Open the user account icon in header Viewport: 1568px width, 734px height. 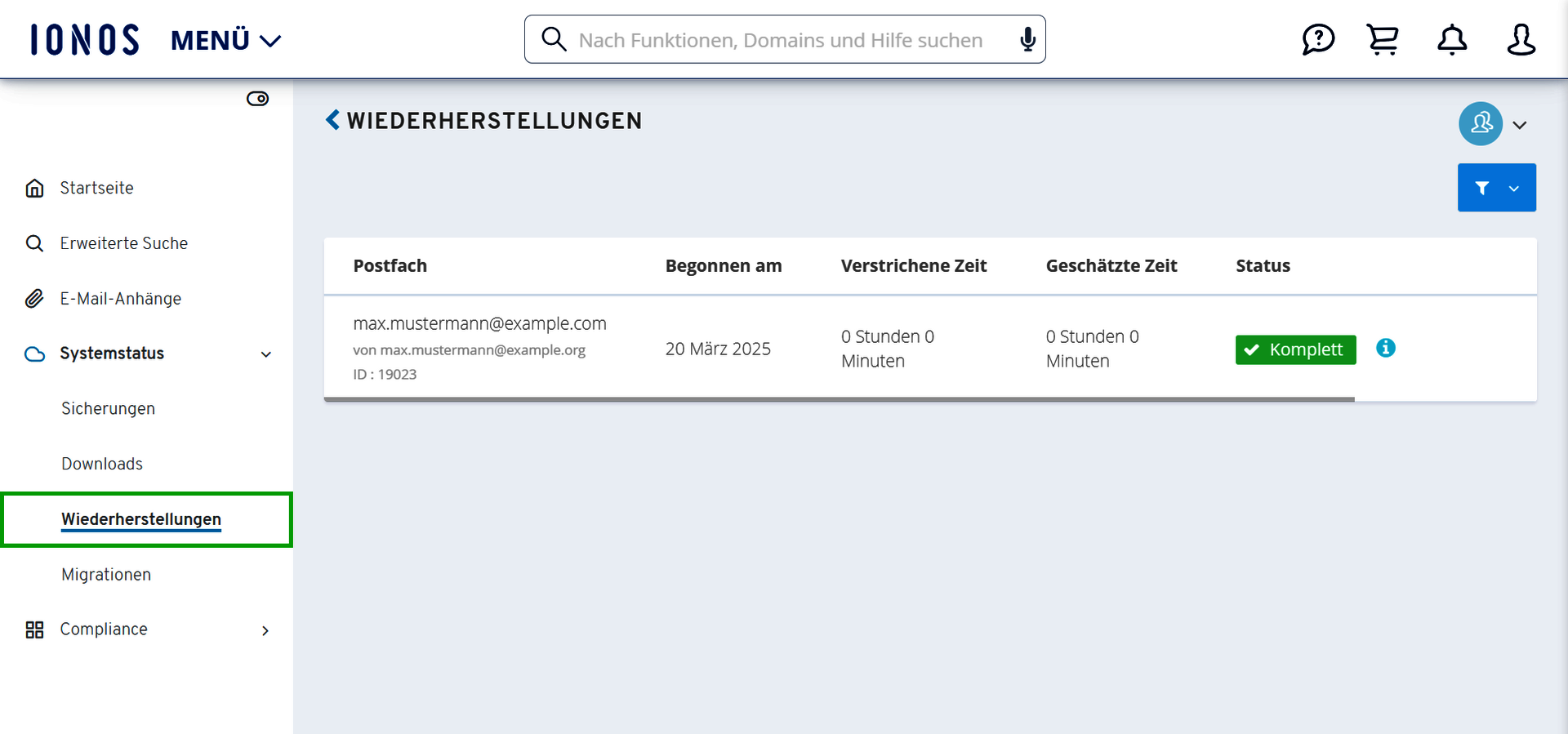[1521, 39]
